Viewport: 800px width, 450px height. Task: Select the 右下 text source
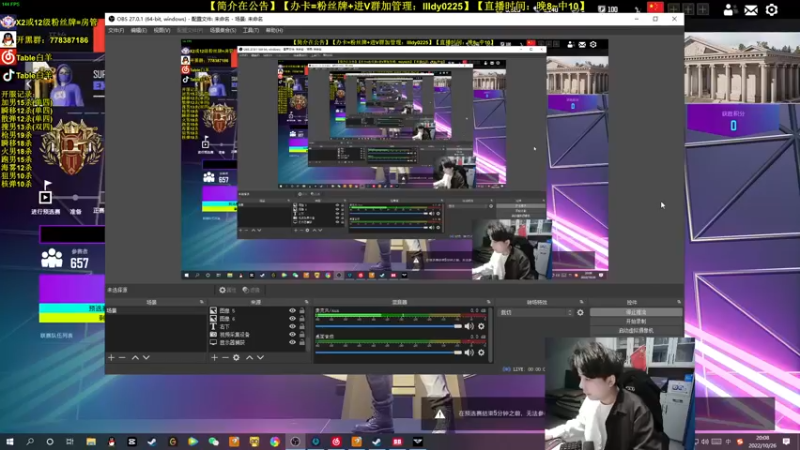pyautogui.click(x=257, y=327)
